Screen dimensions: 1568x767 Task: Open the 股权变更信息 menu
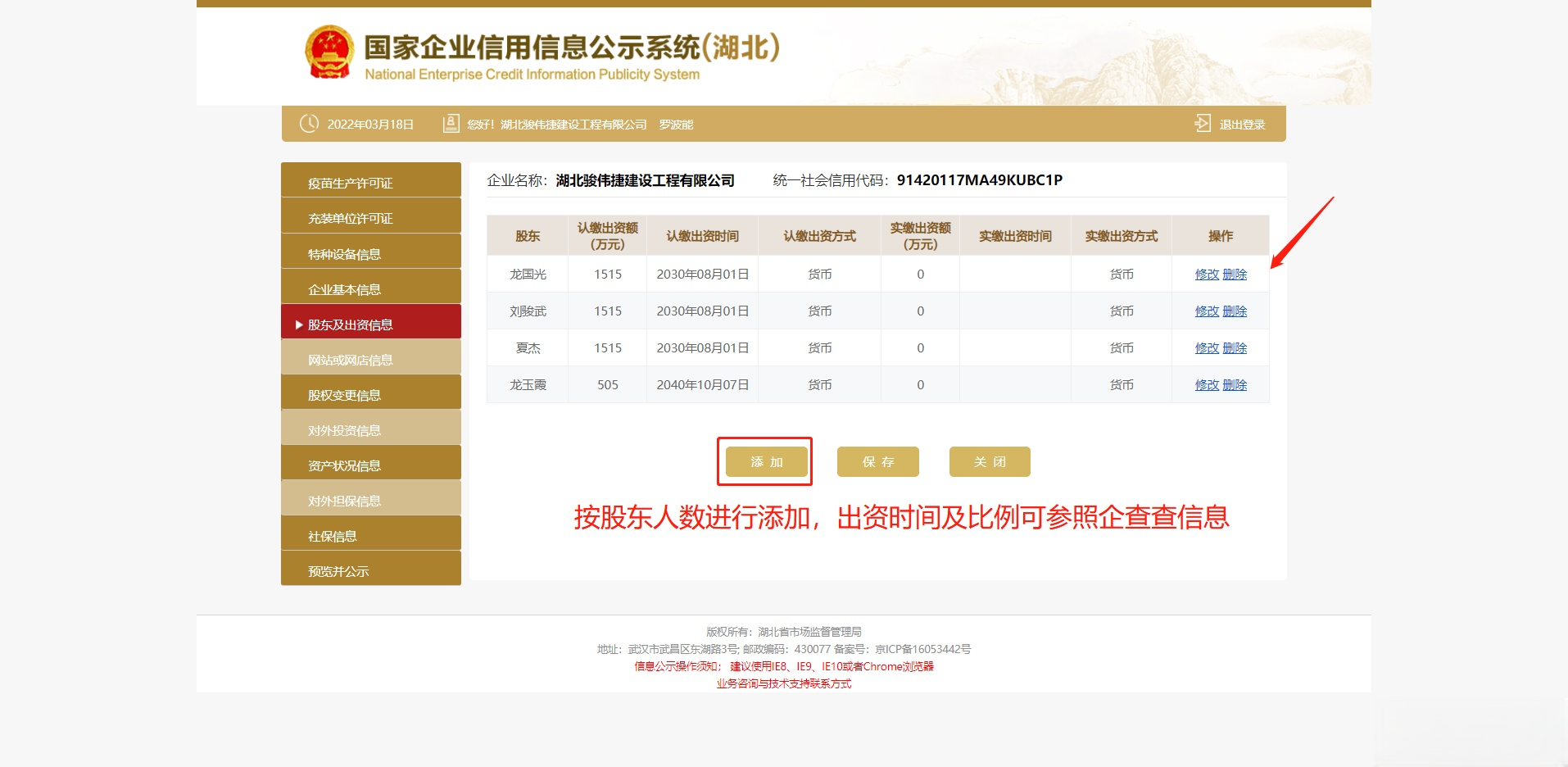point(371,393)
